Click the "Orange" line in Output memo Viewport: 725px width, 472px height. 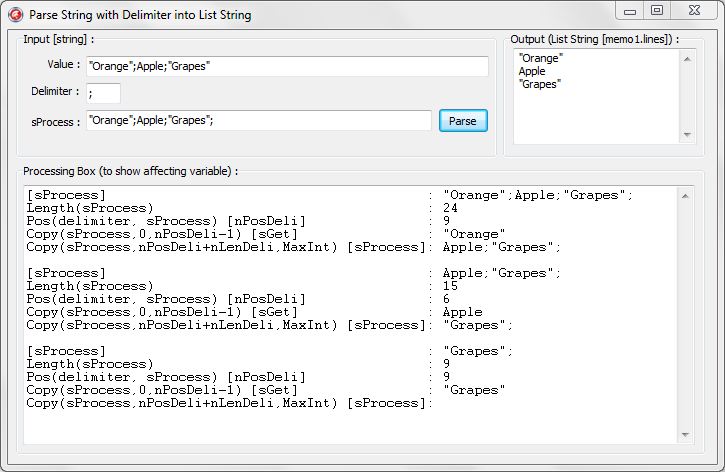coord(541,58)
